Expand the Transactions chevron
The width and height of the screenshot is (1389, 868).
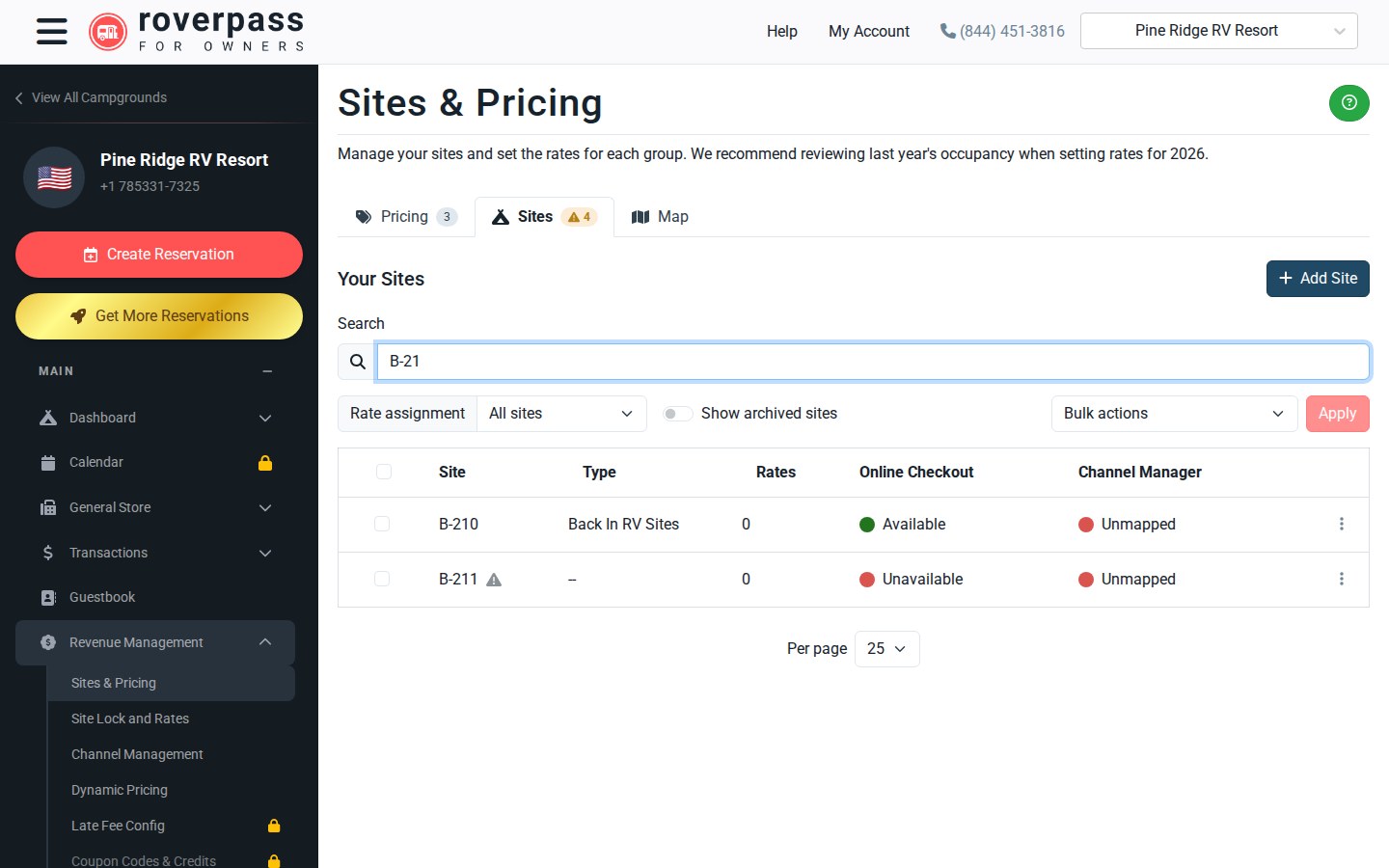(265, 553)
